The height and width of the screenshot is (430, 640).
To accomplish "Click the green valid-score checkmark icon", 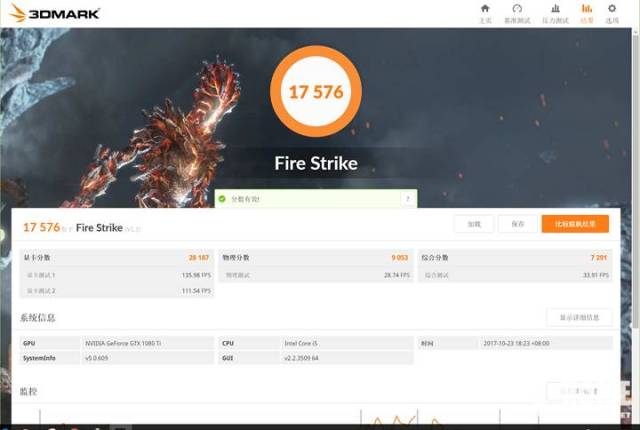I will point(222,199).
